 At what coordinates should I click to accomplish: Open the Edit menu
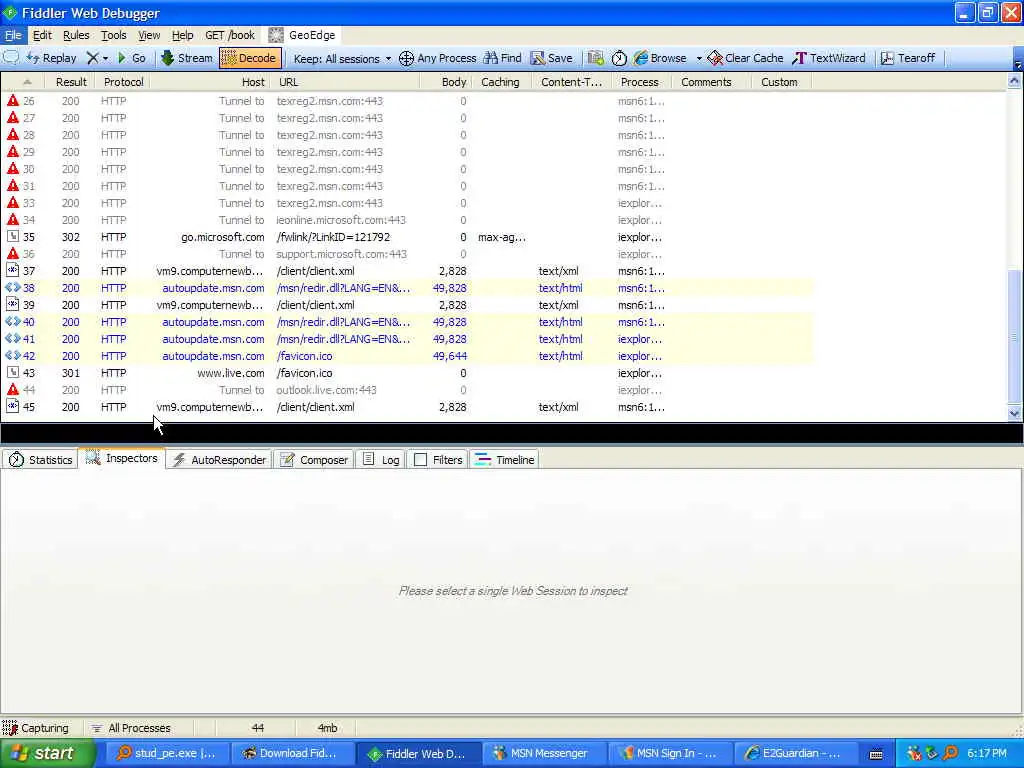pyautogui.click(x=42, y=35)
